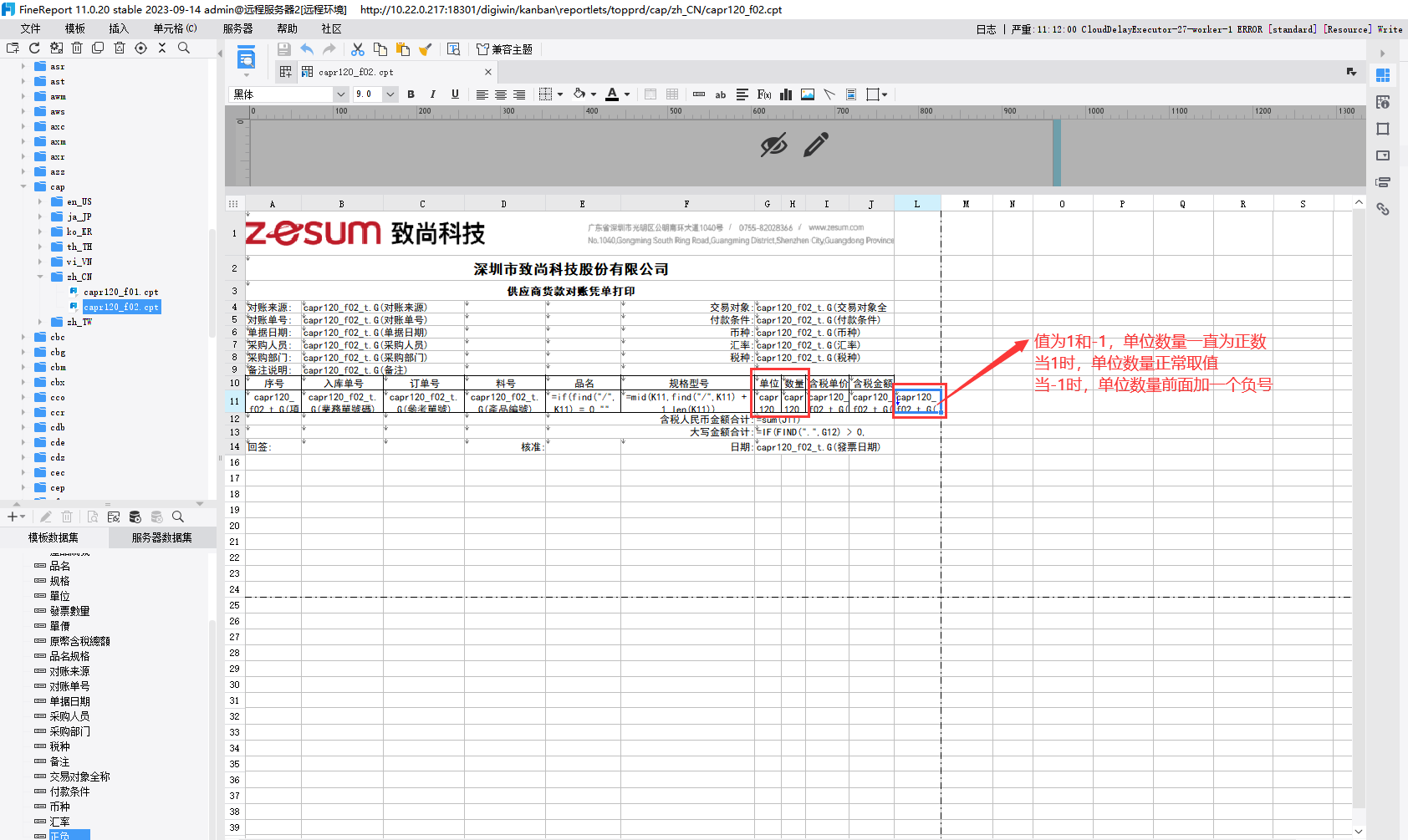Preview dataset with database play icon
This screenshot has width=1408, height=840.
(135, 517)
